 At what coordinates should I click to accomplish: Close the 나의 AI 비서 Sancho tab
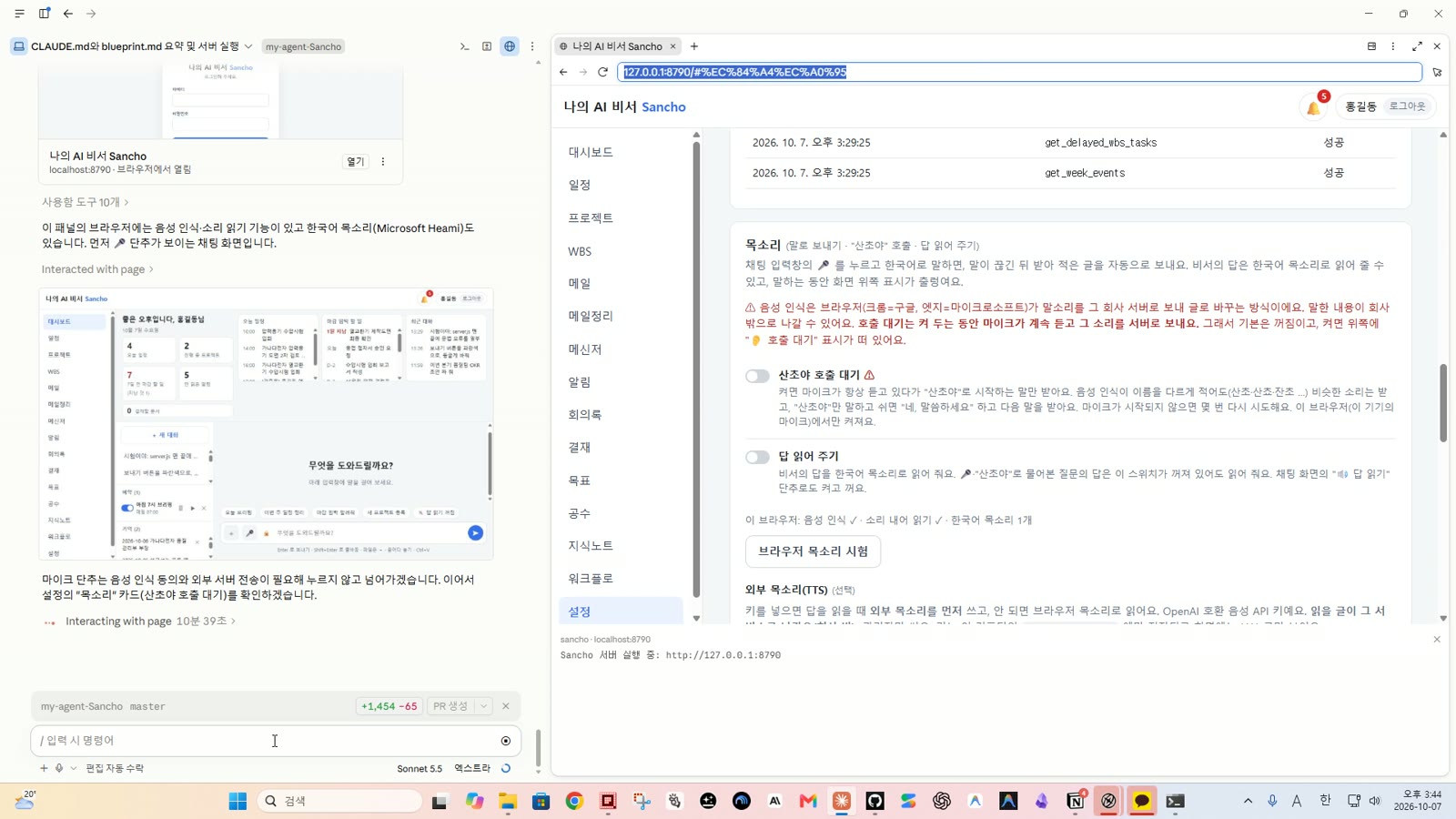[x=673, y=46]
